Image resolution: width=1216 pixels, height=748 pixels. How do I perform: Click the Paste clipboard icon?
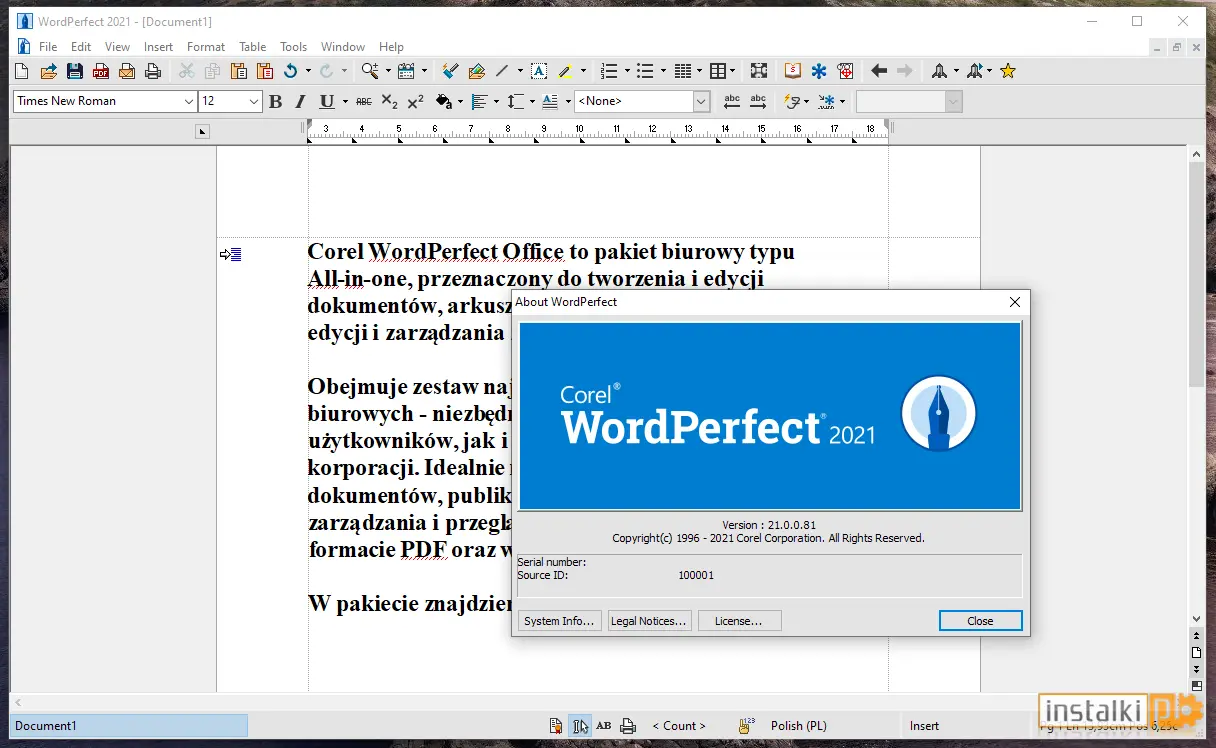point(239,71)
